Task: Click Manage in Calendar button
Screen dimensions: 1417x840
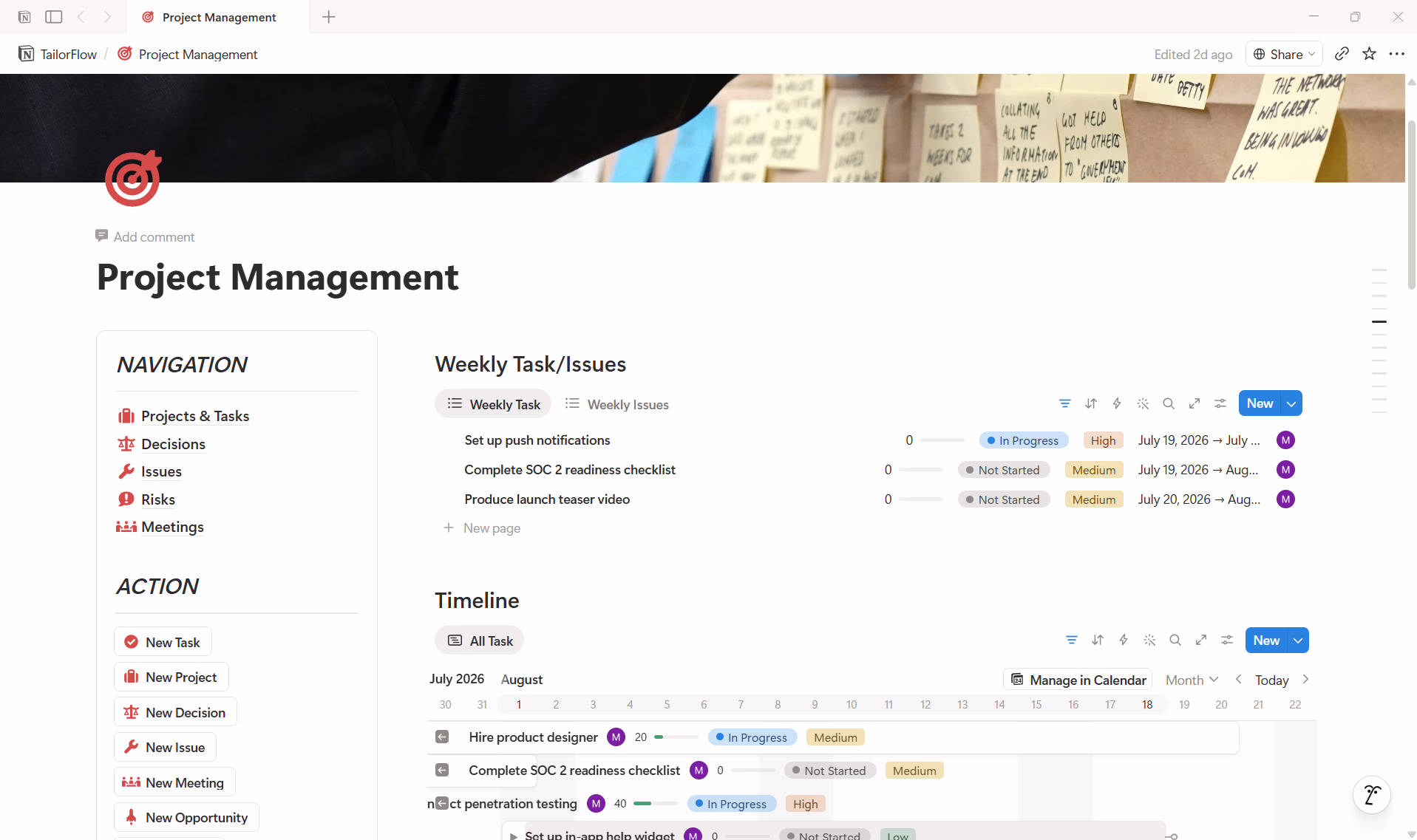Action: point(1078,680)
